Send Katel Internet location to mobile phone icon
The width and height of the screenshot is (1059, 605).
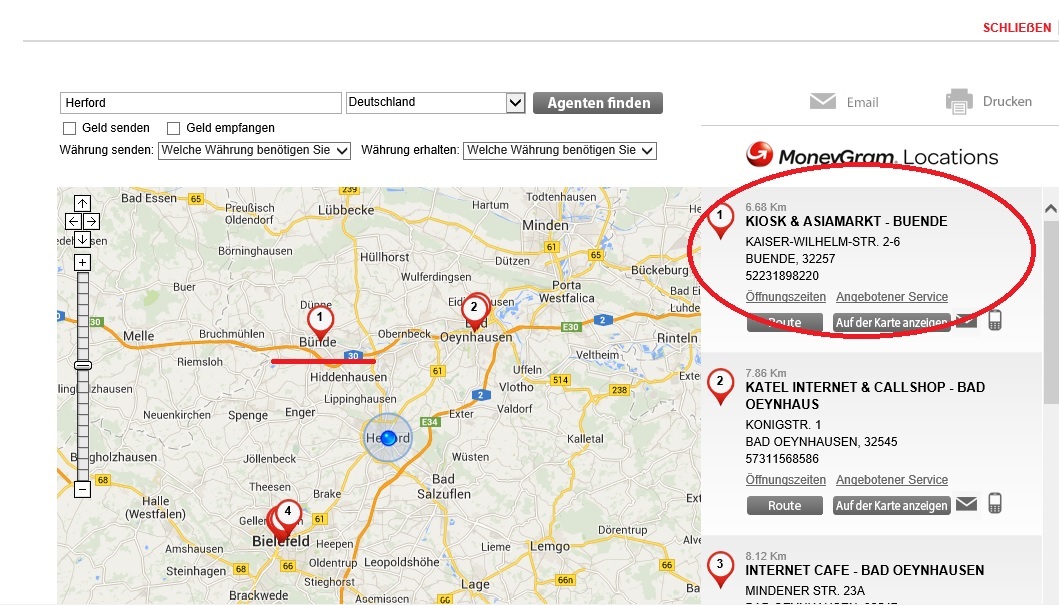tap(995, 503)
